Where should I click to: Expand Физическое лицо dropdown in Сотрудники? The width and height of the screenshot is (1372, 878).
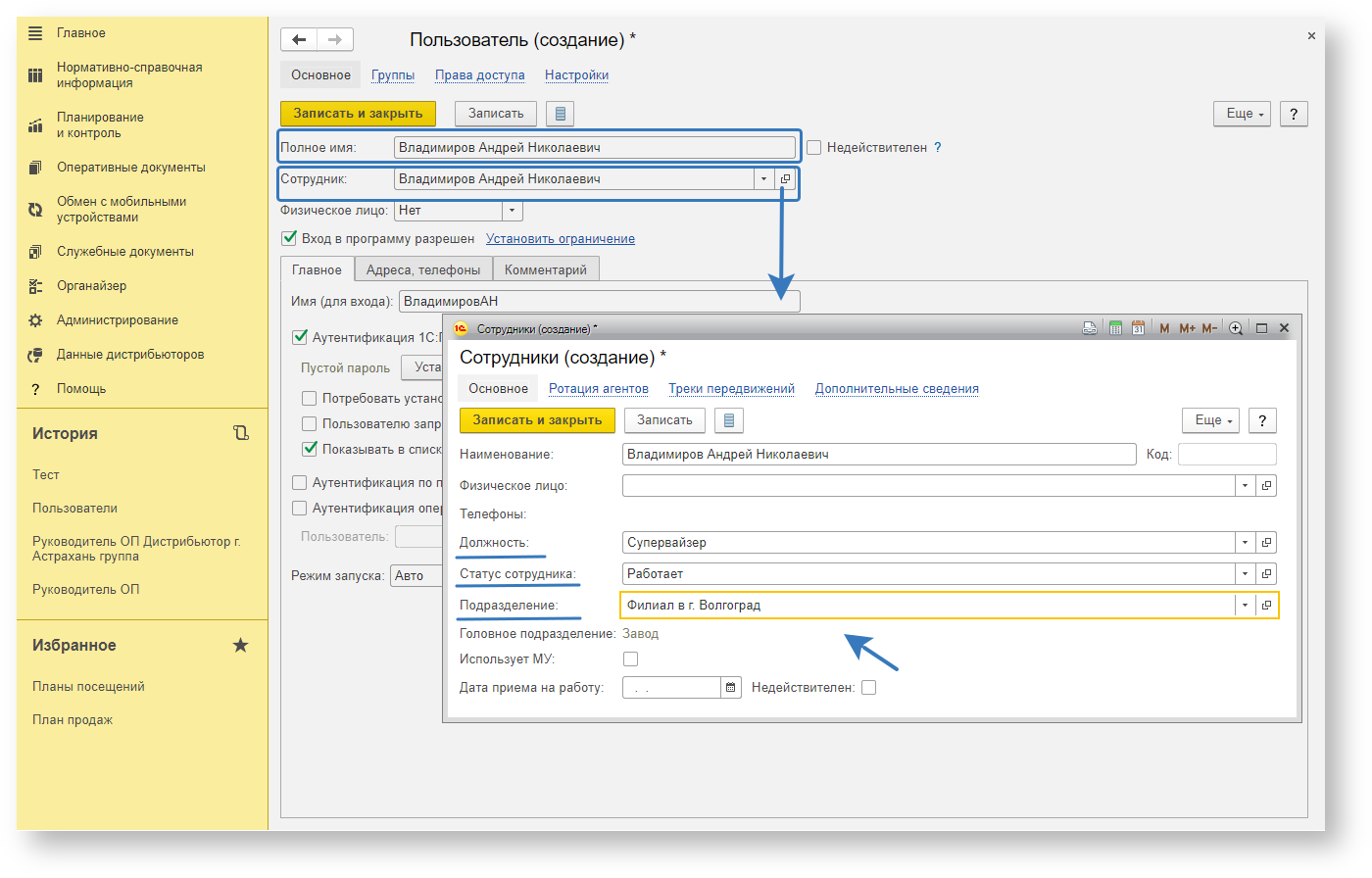(1245, 485)
